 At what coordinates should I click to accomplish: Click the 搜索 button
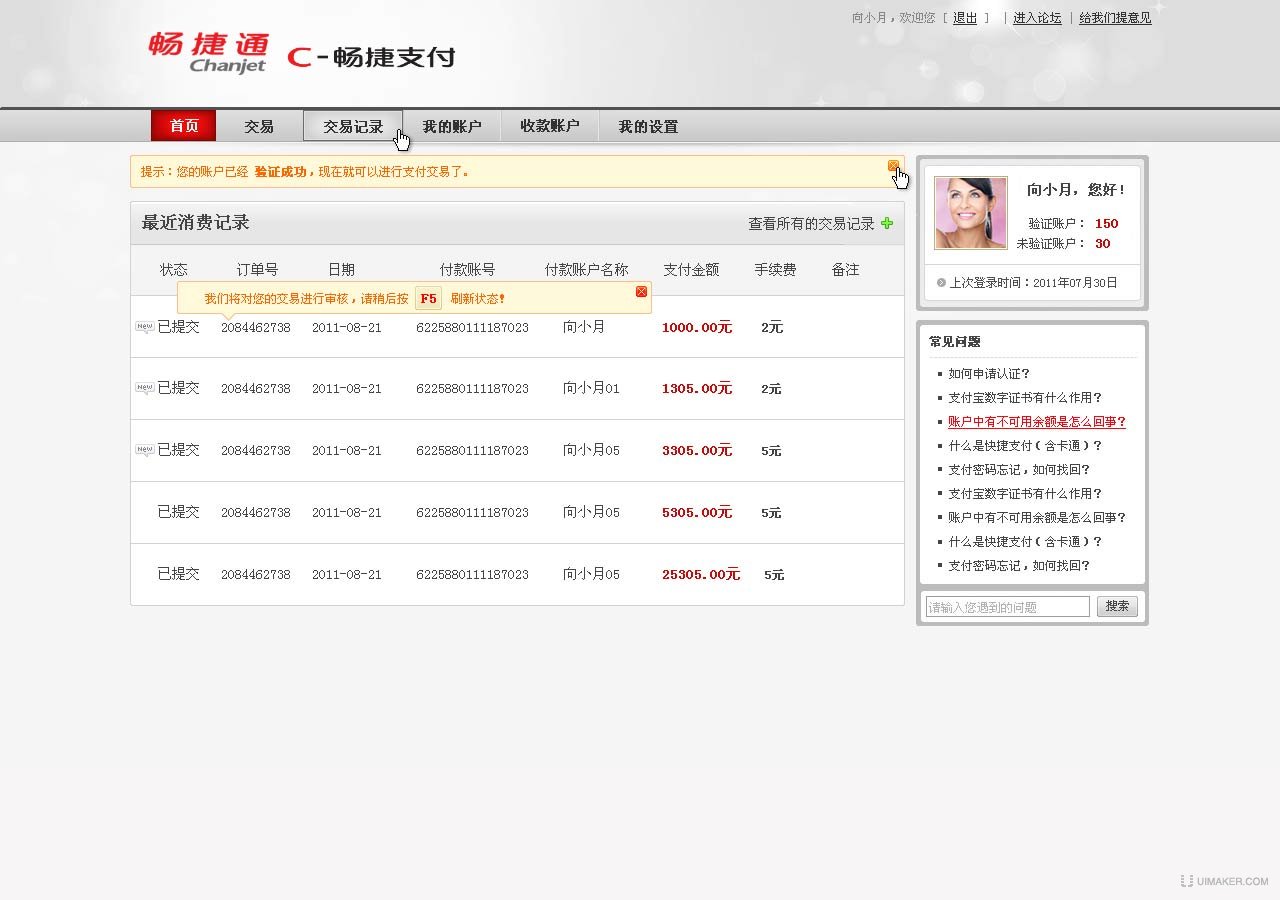pyautogui.click(x=1117, y=606)
